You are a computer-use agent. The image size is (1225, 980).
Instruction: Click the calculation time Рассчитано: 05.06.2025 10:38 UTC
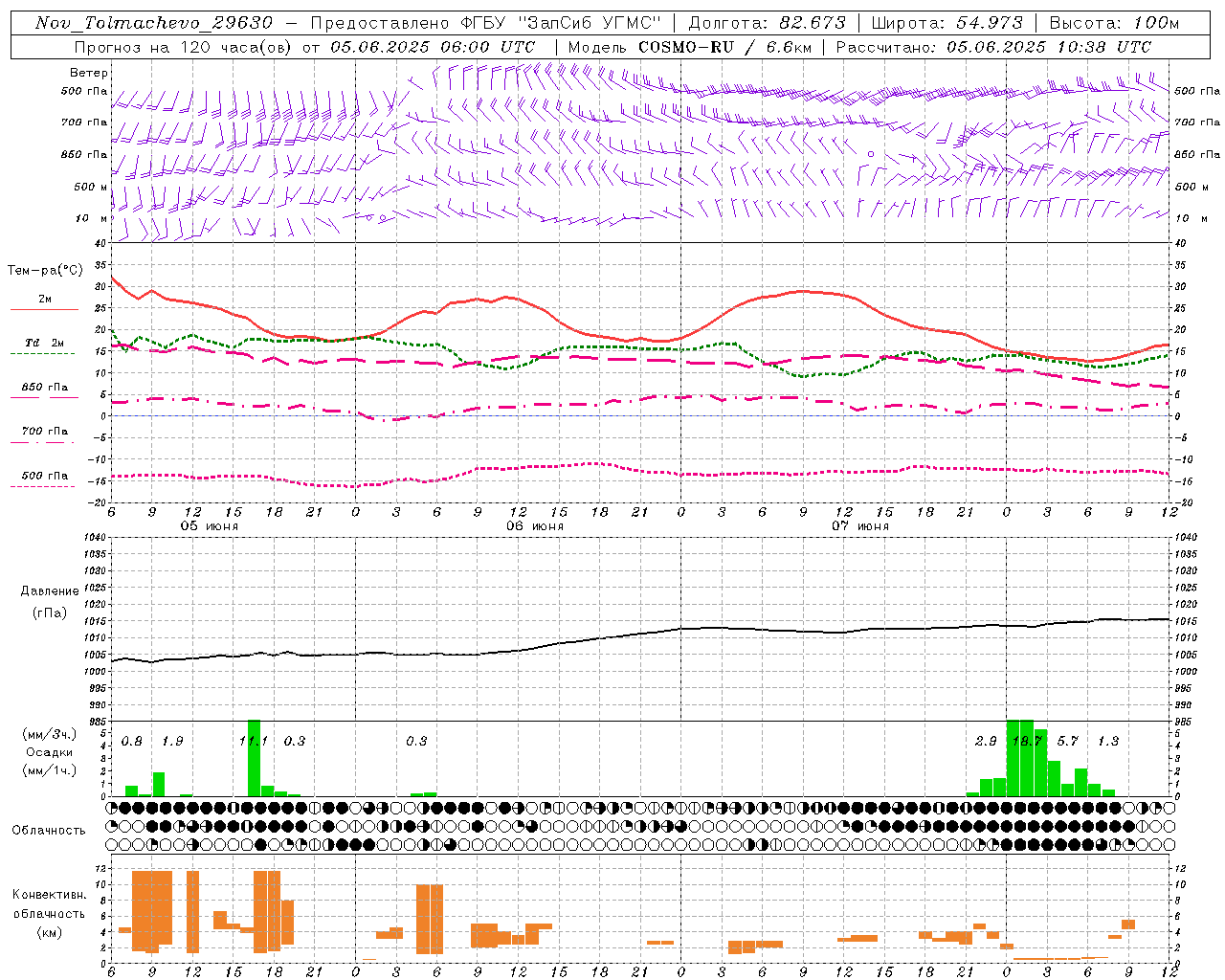(x=993, y=47)
